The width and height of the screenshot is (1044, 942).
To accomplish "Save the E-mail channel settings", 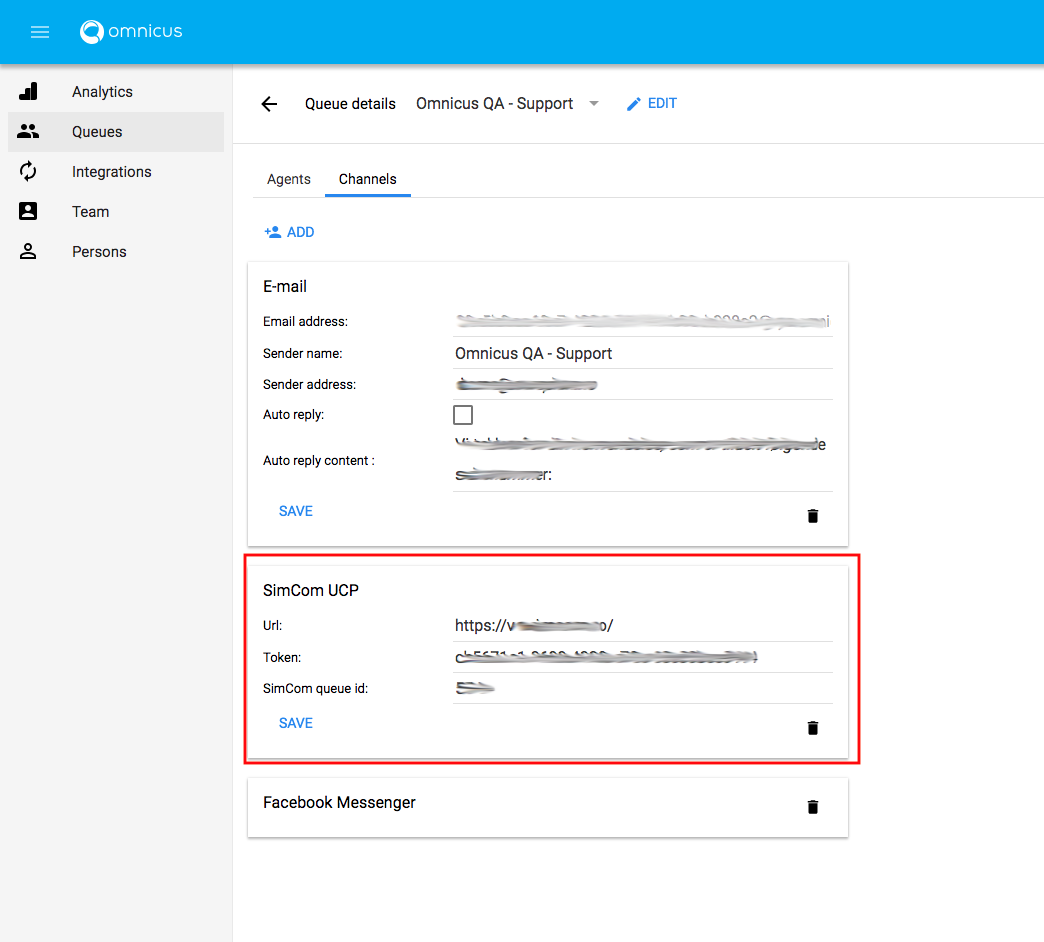I will pyautogui.click(x=296, y=511).
